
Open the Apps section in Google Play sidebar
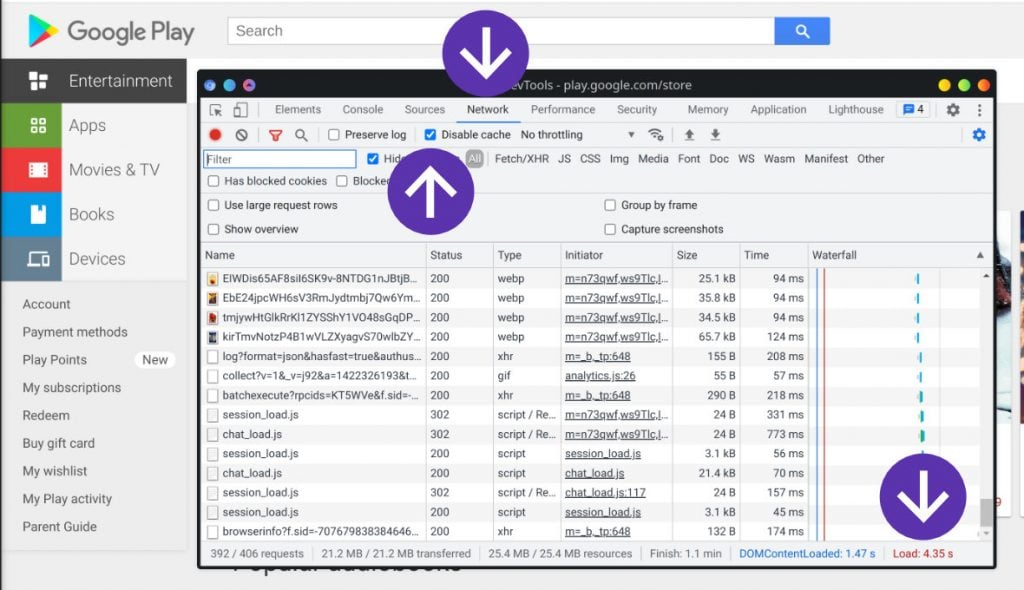click(x=86, y=125)
